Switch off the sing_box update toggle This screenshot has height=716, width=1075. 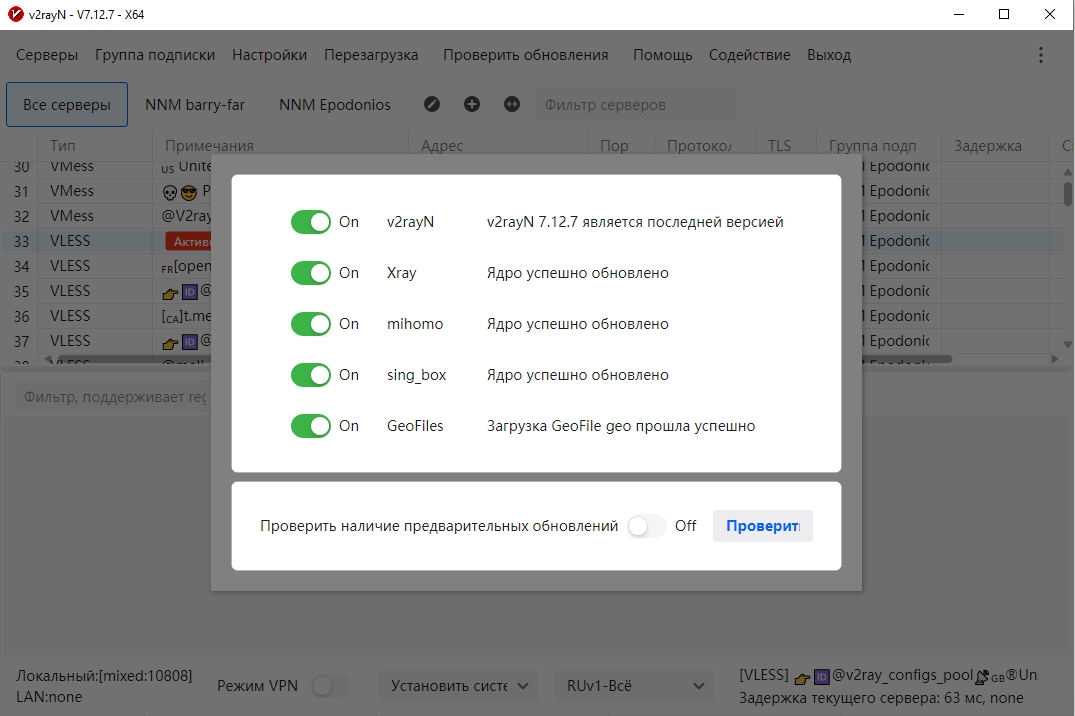click(x=311, y=375)
